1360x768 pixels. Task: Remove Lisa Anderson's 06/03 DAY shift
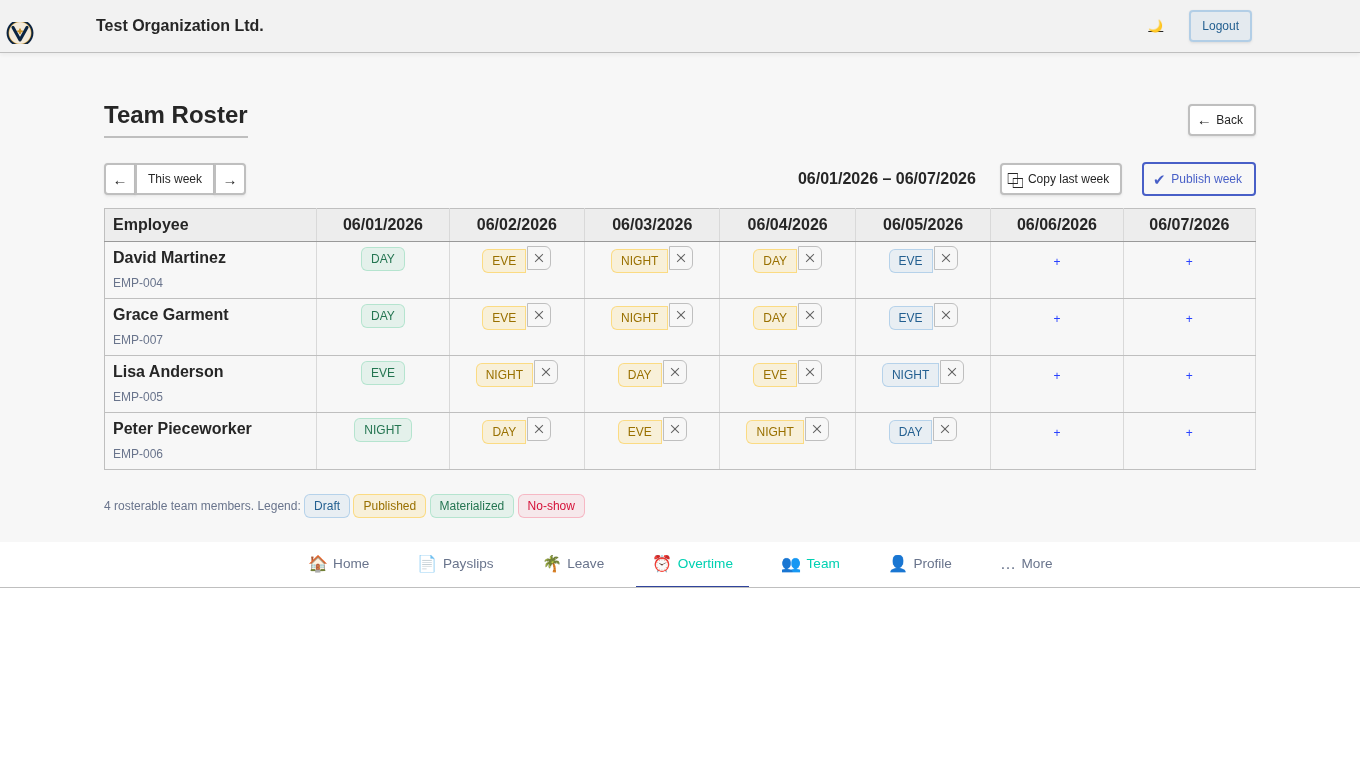tap(675, 372)
